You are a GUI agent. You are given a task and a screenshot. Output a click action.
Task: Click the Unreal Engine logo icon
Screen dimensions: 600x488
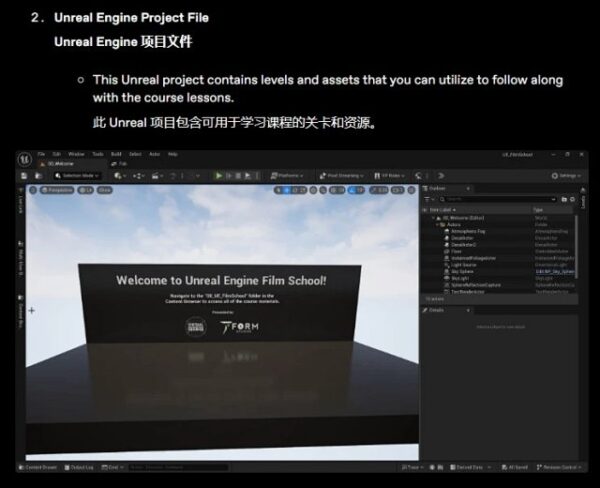click(x=23, y=157)
